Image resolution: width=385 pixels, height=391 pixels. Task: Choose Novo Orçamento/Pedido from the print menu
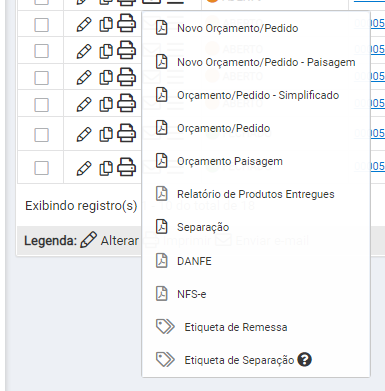(238, 28)
